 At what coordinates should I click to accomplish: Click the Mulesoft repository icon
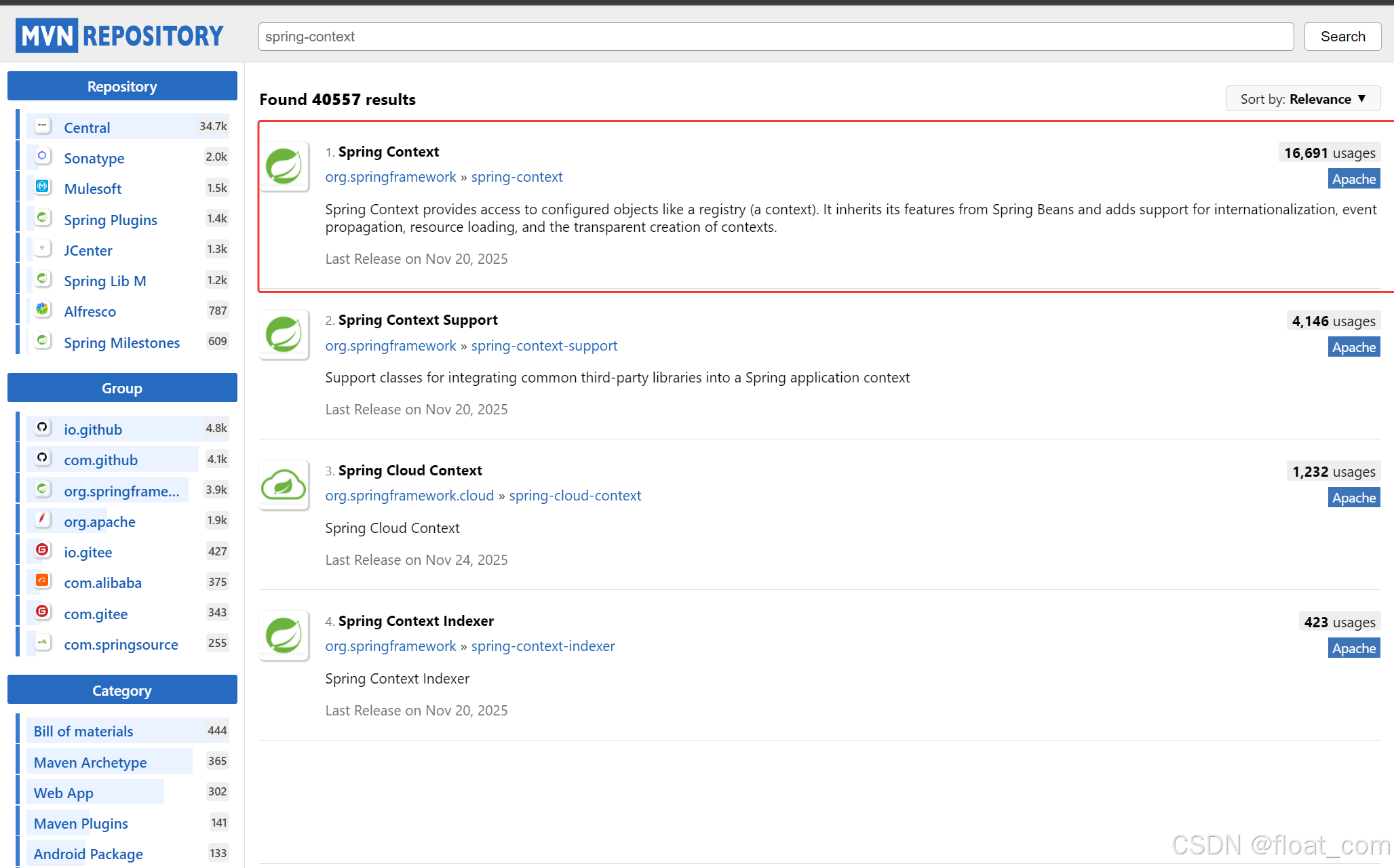click(43, 187)
